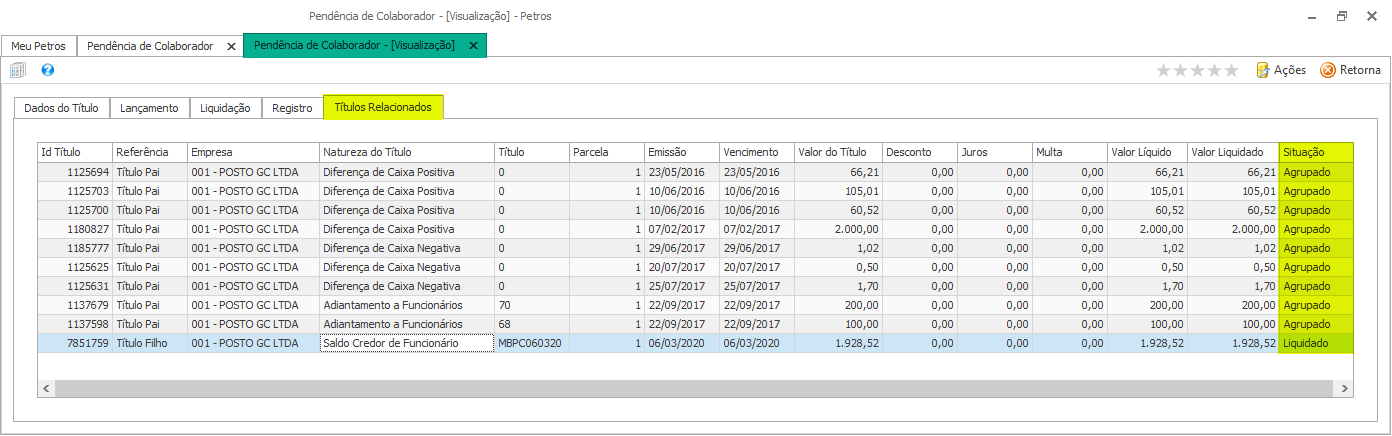Click the grid/report icon in toolbar
1392x436 pixels.
[17, 70]
